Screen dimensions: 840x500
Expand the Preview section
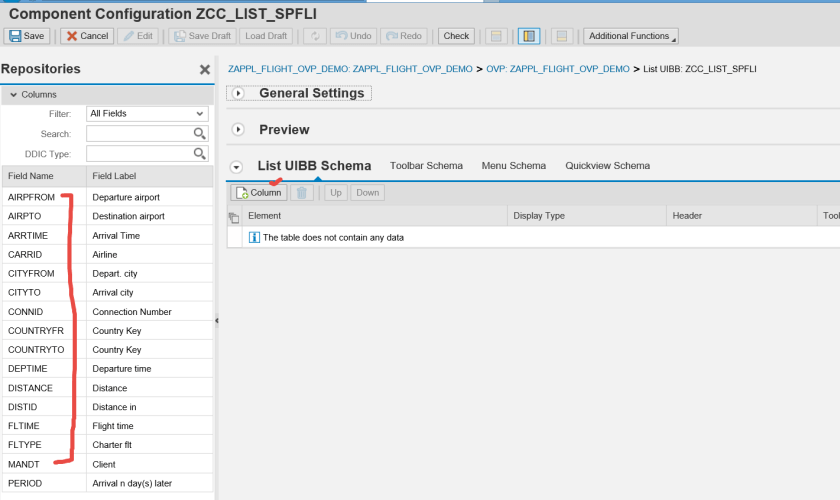pos(238,130)
